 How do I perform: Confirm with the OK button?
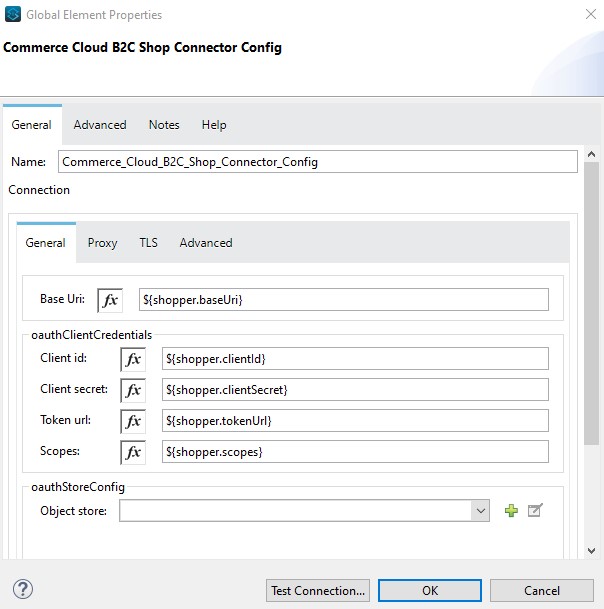430,590
